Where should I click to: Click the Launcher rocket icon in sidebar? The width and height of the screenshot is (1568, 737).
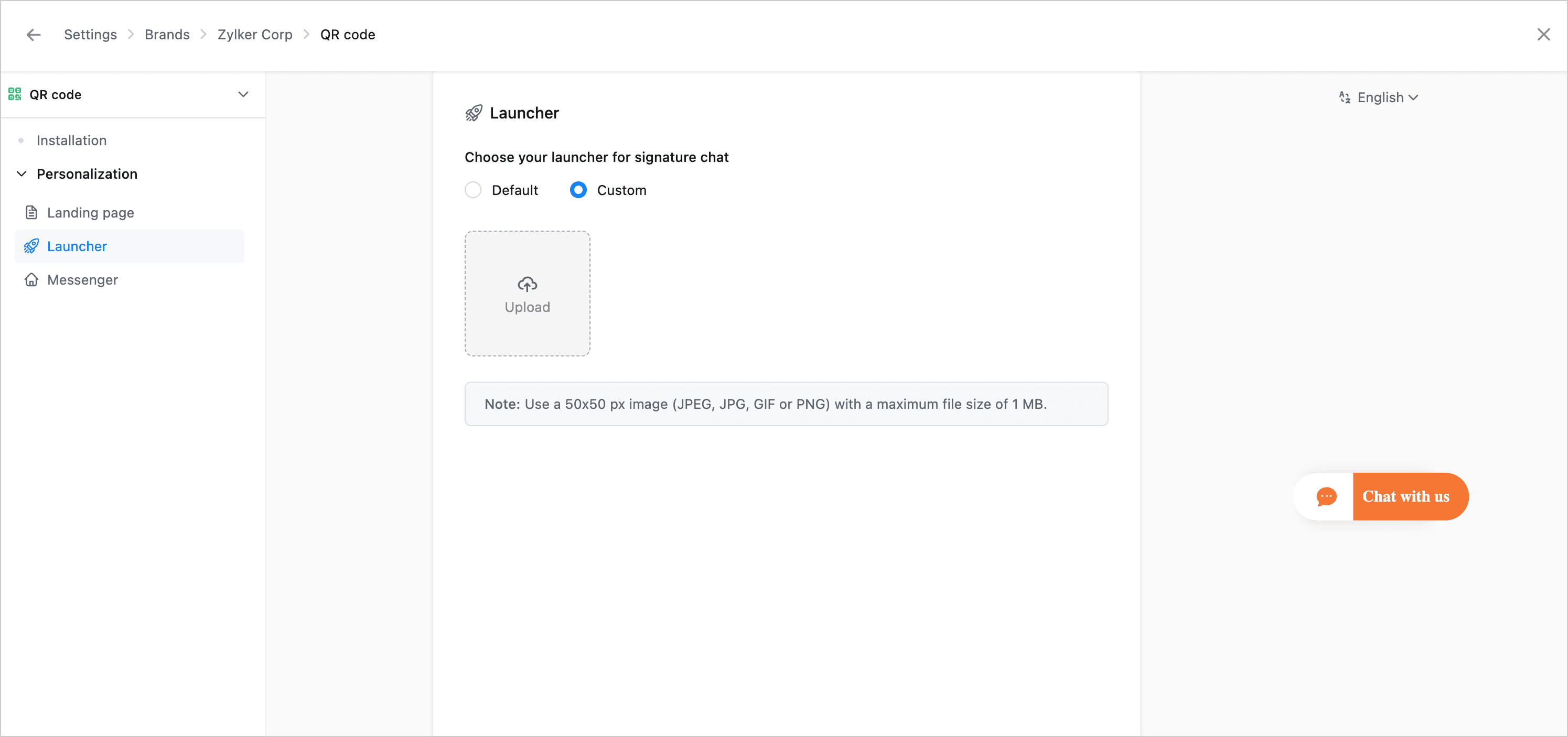[x=31, y=246]
